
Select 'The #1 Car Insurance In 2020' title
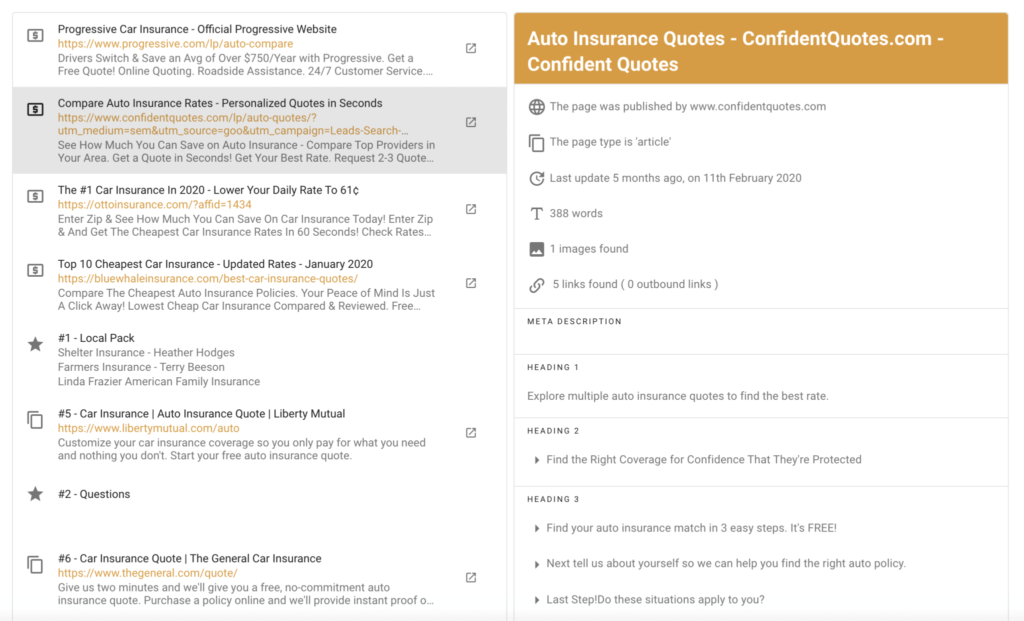[208, 190]
